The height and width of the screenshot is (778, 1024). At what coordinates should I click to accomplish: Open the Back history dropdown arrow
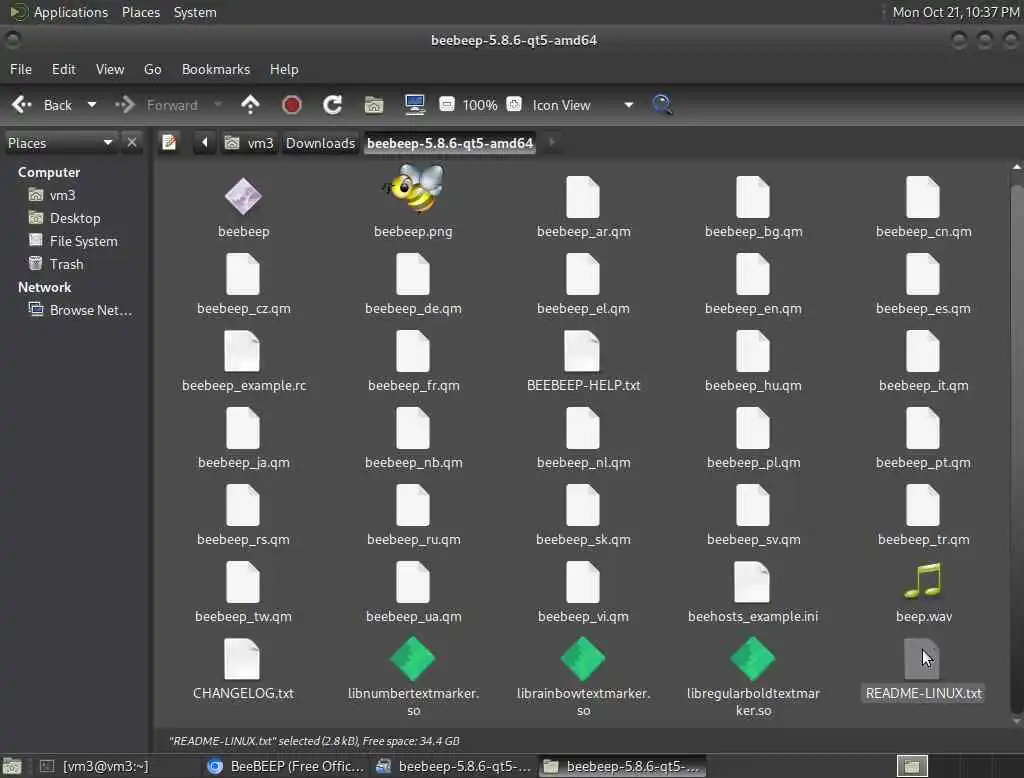92,105
